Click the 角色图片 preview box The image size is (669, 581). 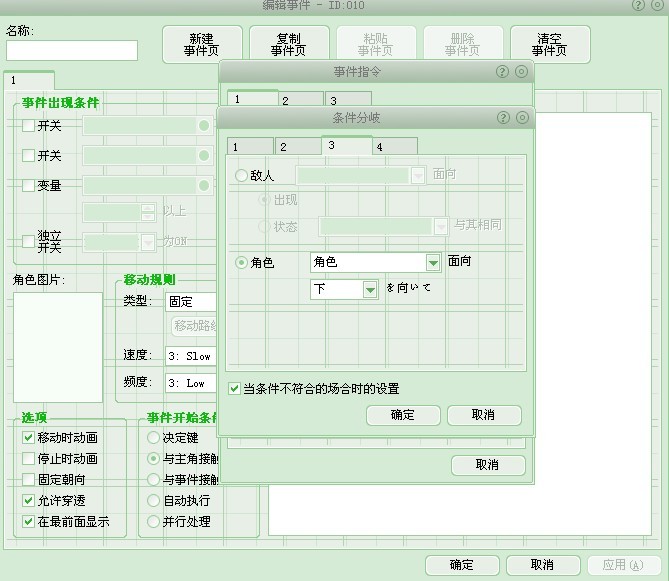tap(58, 347)
